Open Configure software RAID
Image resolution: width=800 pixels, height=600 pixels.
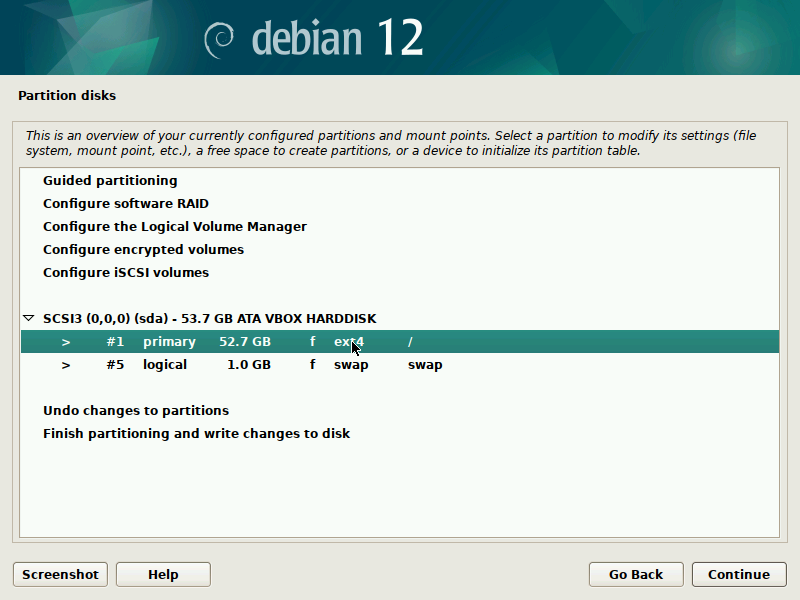(x=126, y=204)
